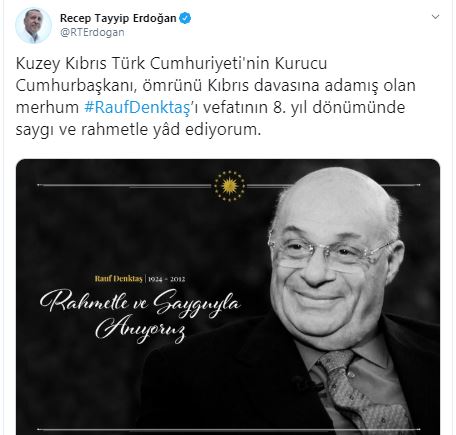Click the '1924 - 2012' years text
456x435 pixels.
tap(166, 279)
